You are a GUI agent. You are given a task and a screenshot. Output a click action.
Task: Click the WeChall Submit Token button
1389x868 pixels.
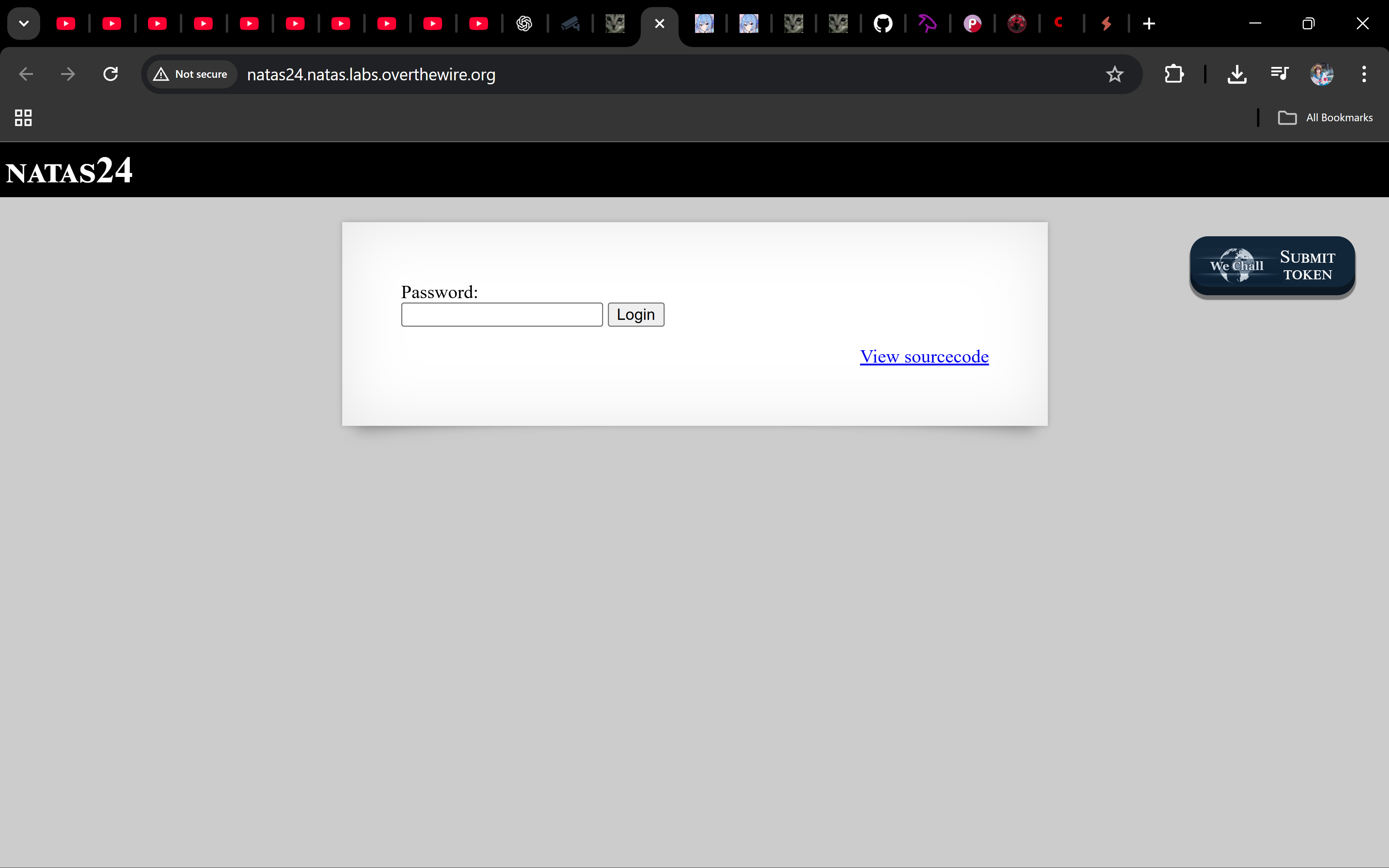pos(1272,266)
